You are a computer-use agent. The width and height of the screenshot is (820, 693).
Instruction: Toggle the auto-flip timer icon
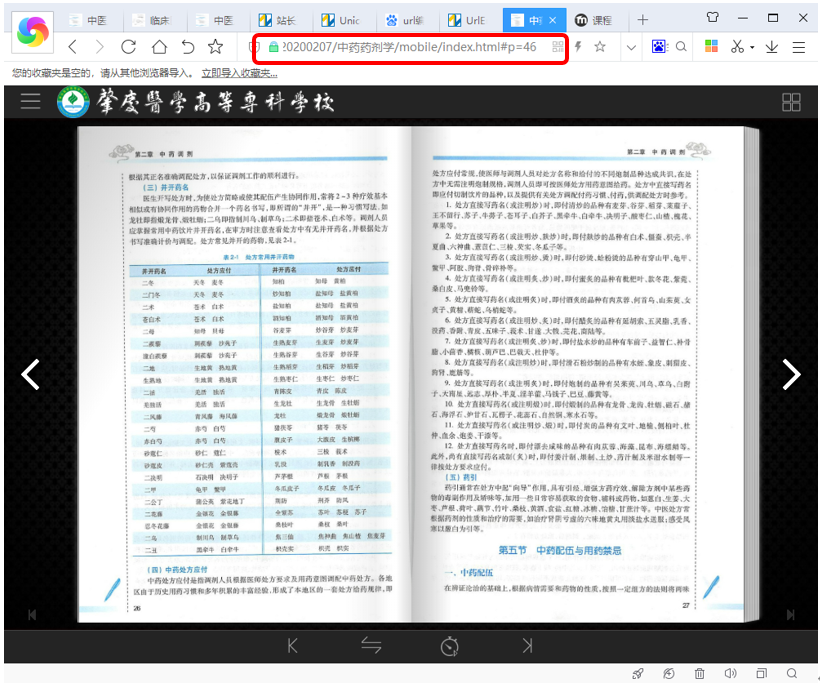tap(450, 646)
